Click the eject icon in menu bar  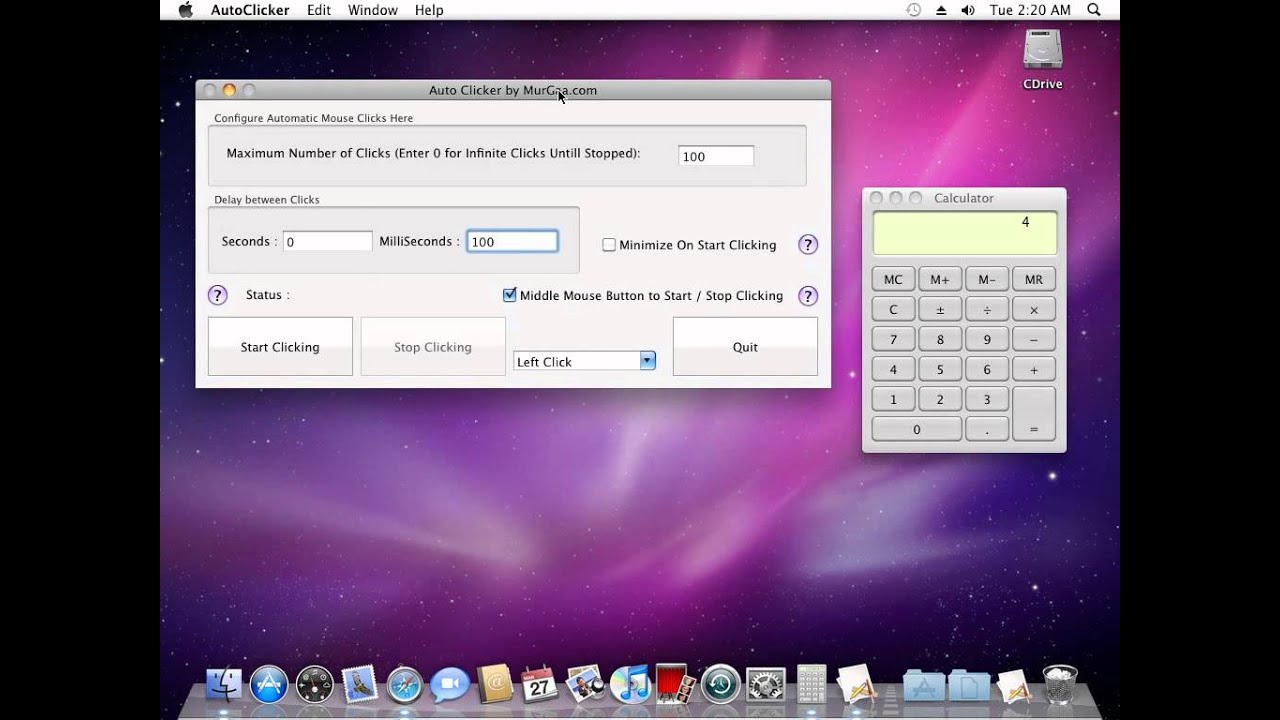[940, 10]
